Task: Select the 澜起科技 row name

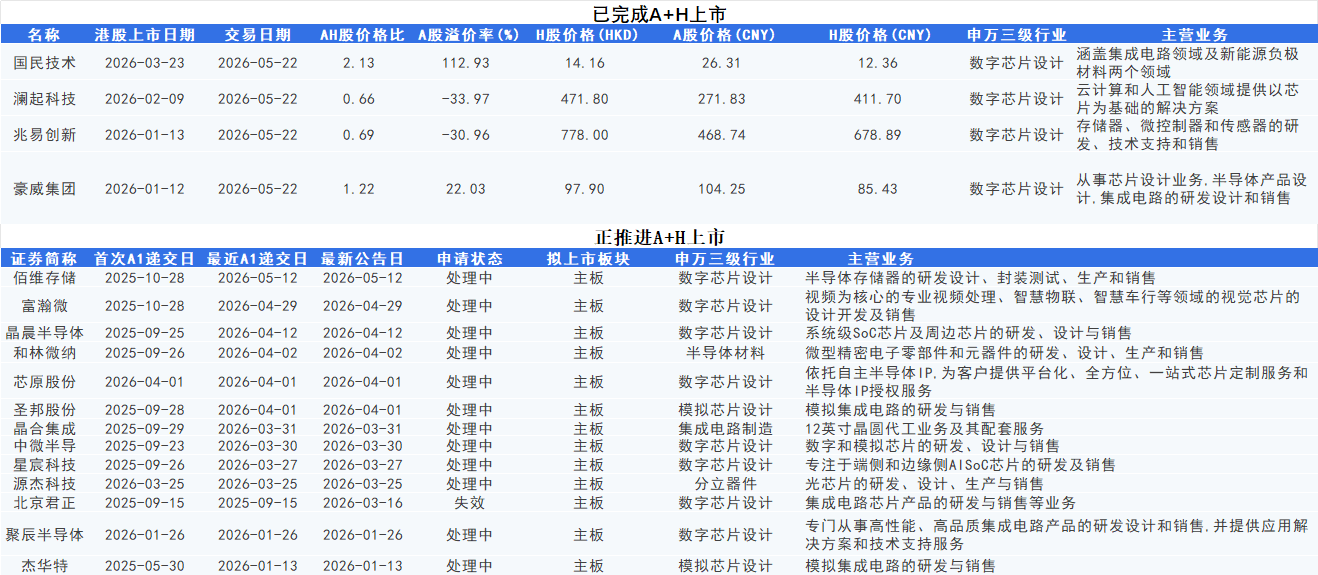Action: 44,99
